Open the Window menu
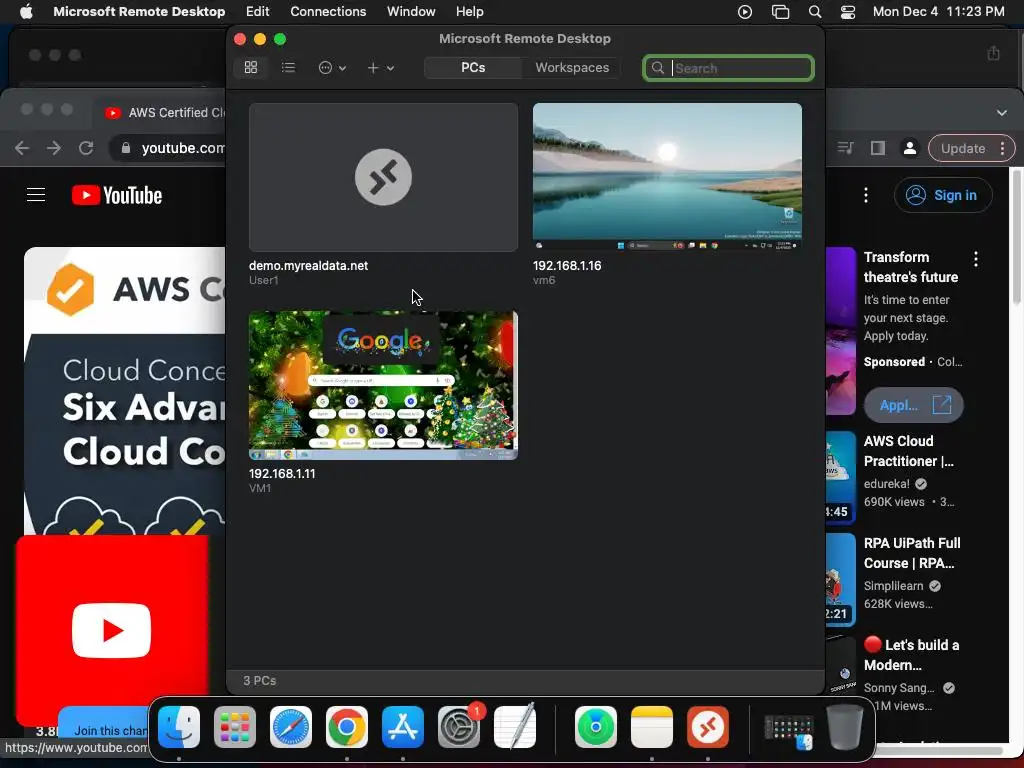Screen dimensions: 1024x768 (411, 12)
